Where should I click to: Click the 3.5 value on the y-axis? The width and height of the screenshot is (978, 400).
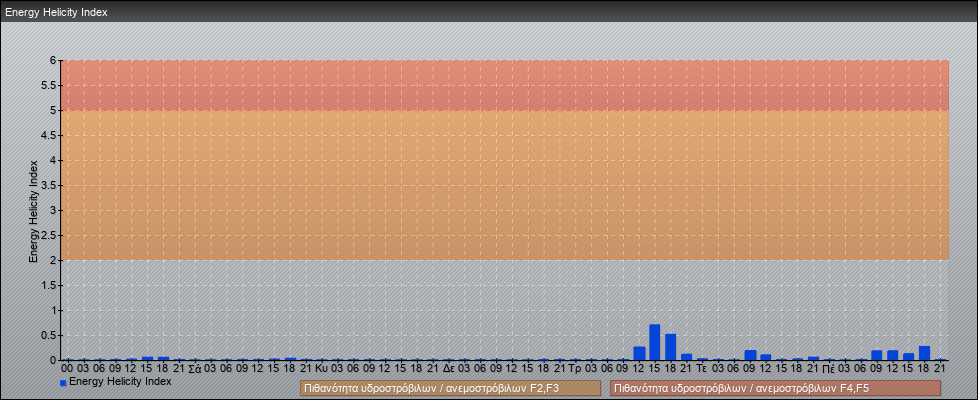tap(49, 185)
